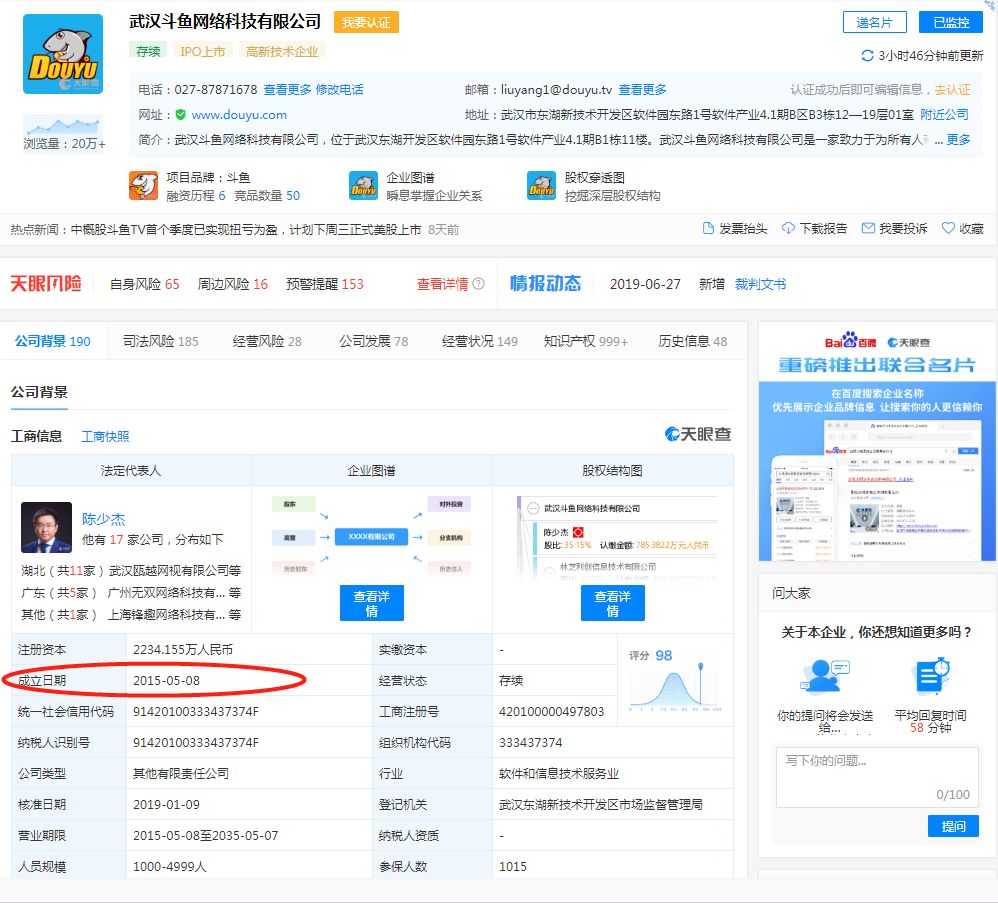Click the 发票抬头 invoice icon
Viewport: 998px width, 903px height.
tap(709, 229)
